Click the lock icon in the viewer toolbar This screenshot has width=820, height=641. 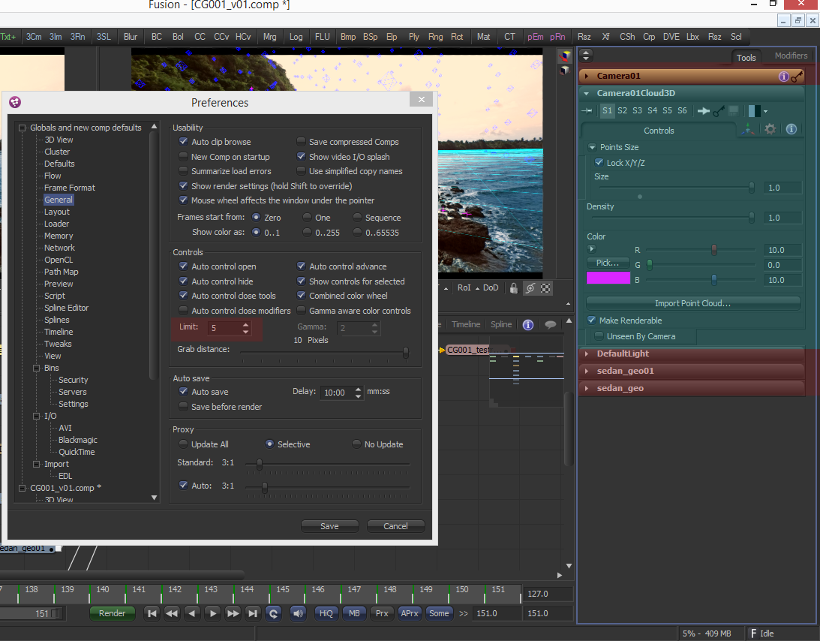(x=514, y=288)
